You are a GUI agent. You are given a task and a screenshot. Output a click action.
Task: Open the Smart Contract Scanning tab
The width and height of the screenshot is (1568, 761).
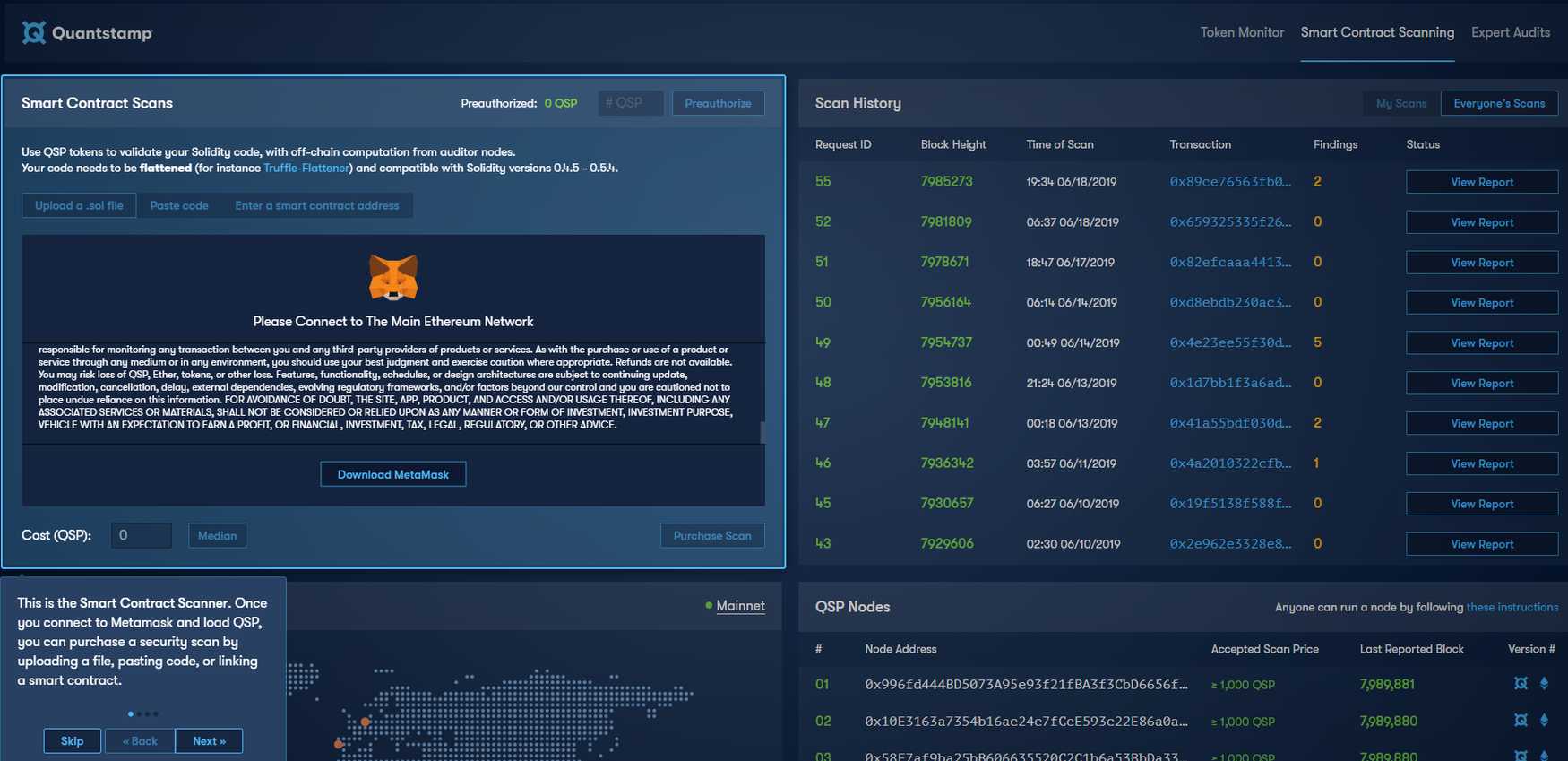point(1377,32)
